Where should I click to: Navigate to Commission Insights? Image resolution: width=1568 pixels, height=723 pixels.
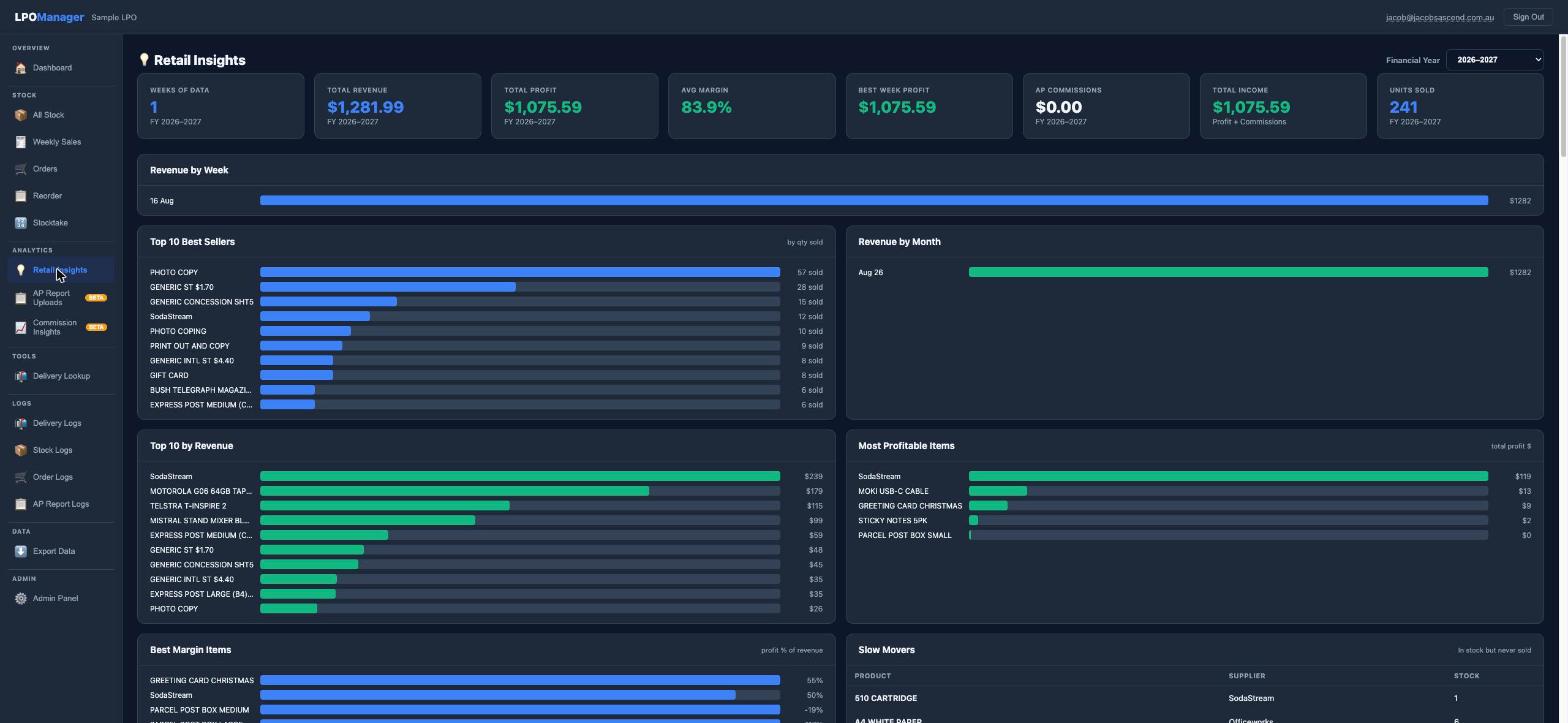[x=61, y=327]
